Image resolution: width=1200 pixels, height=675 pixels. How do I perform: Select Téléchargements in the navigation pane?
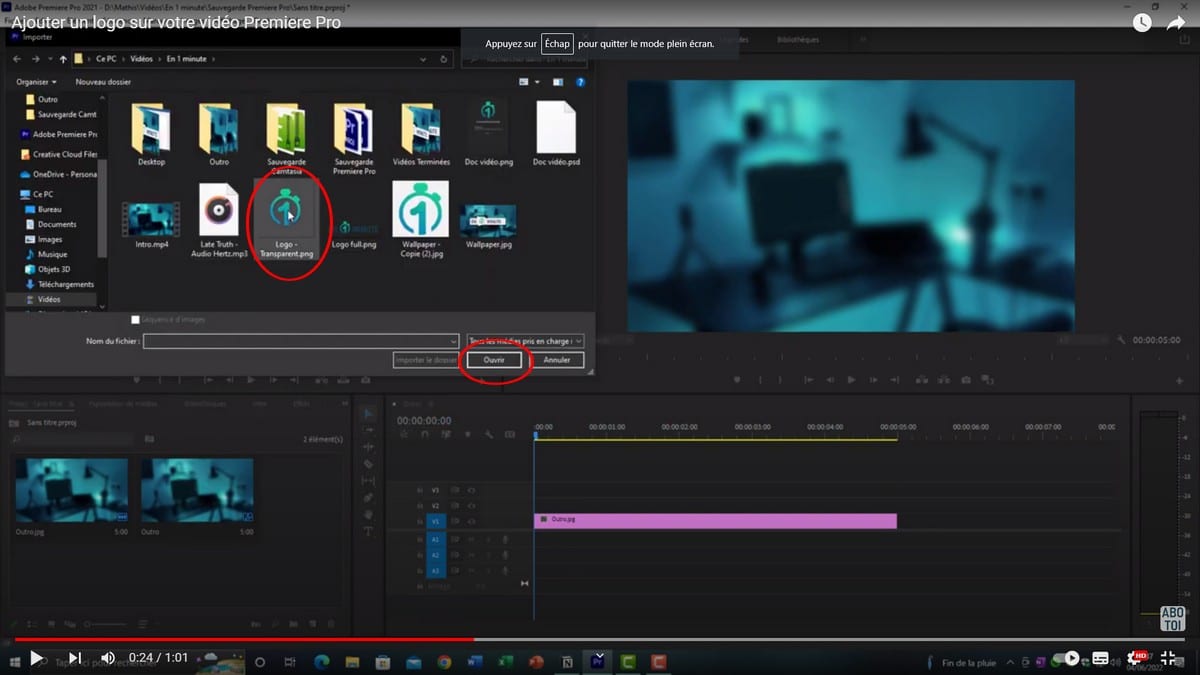coord(65,284)
